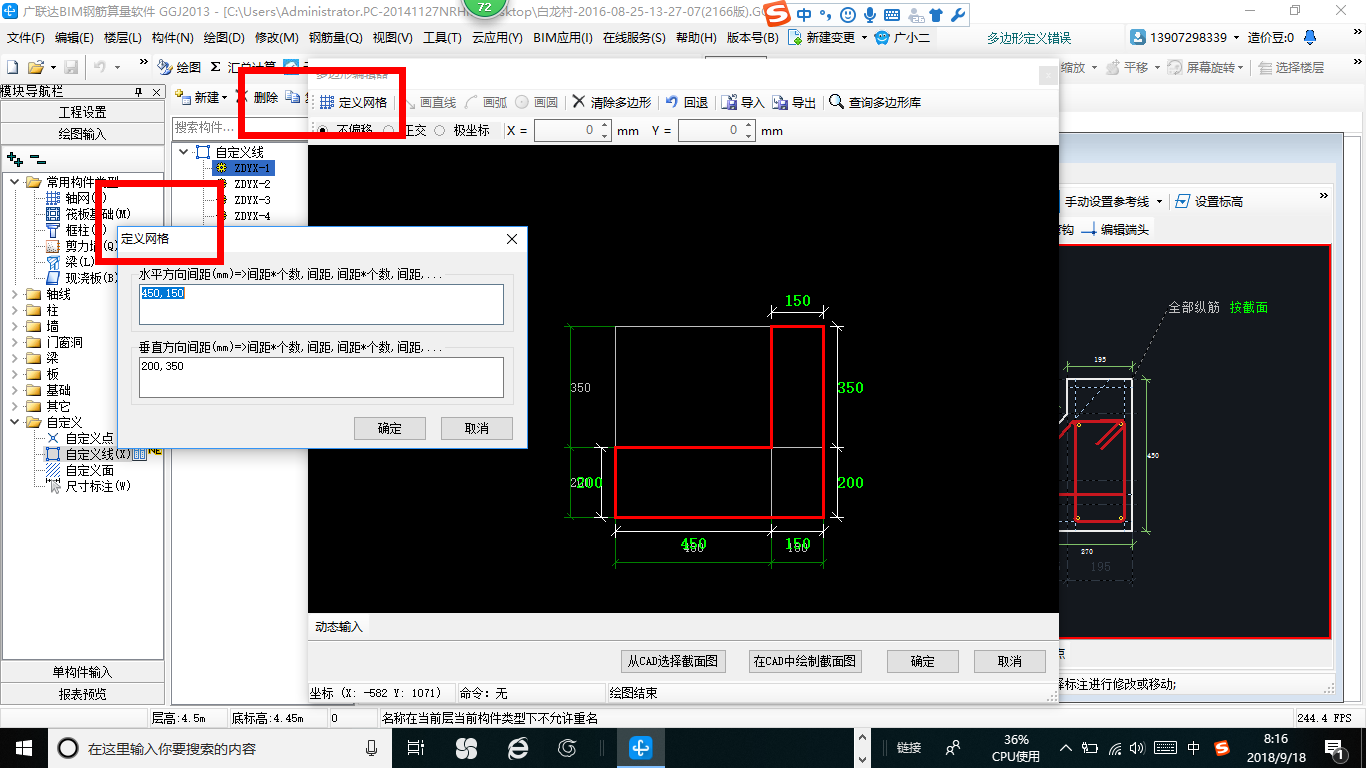The width and height of the screenshot is (1366, 768).
Task: Click the 导出 export icon
Action: point(780,102)
